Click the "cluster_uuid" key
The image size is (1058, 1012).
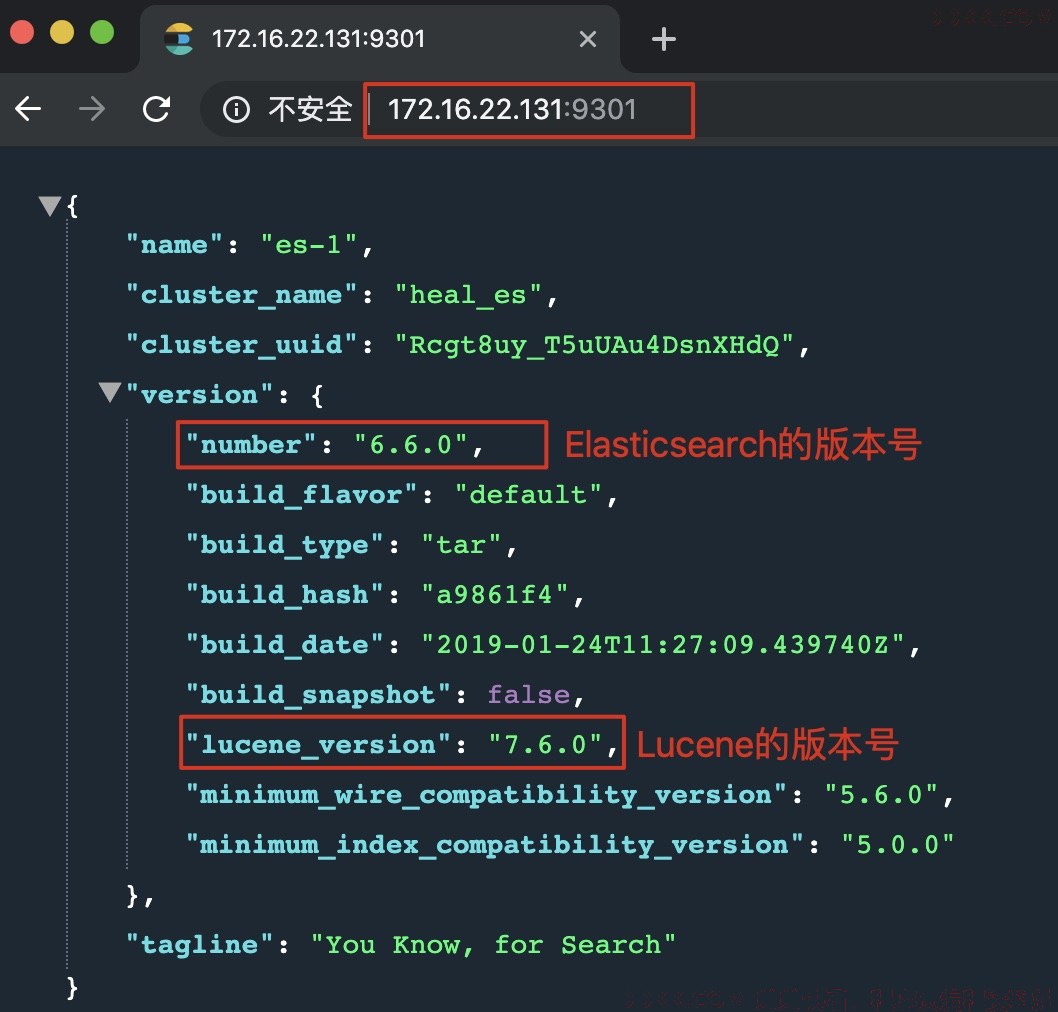(x=242, y=345)
